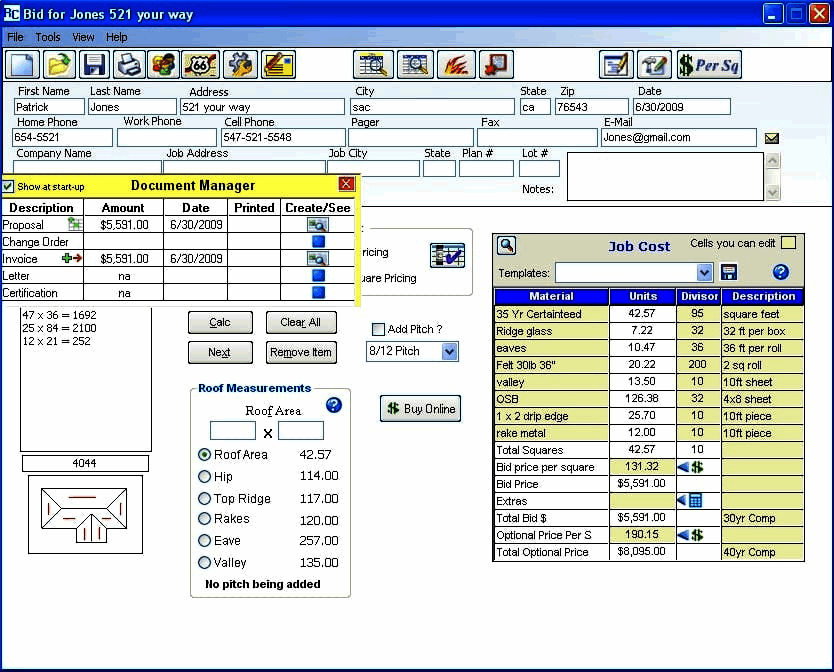The height and width of the screenshot is (672, 834).
Task: Click the email envelope icon beside E-Mail
Action: point(772,138)
